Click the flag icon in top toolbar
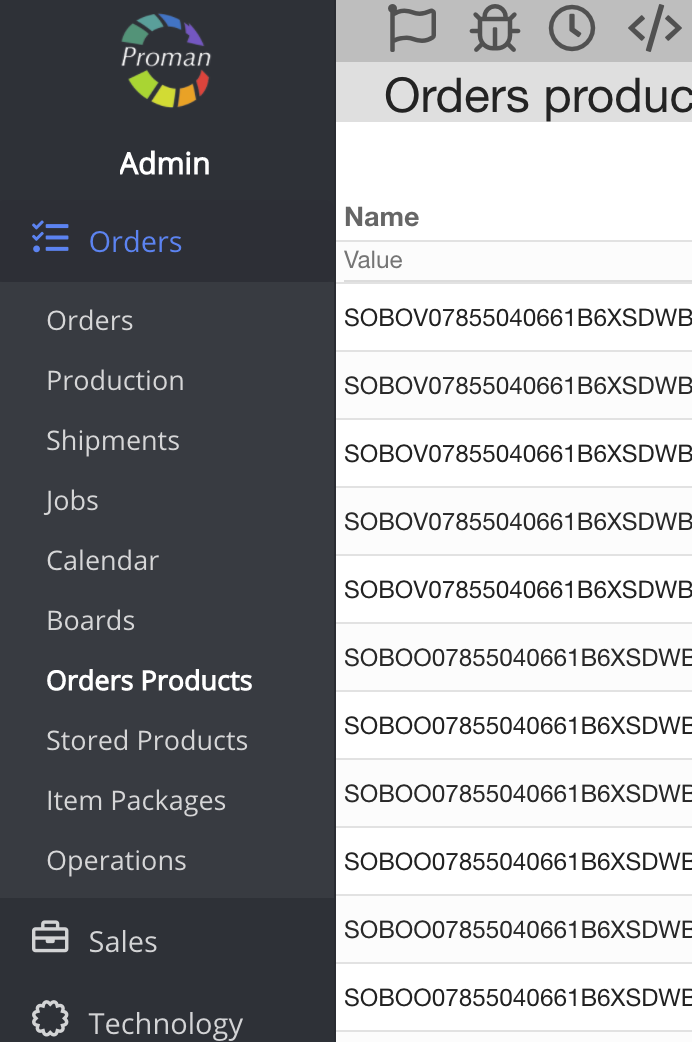 point(412,28)
